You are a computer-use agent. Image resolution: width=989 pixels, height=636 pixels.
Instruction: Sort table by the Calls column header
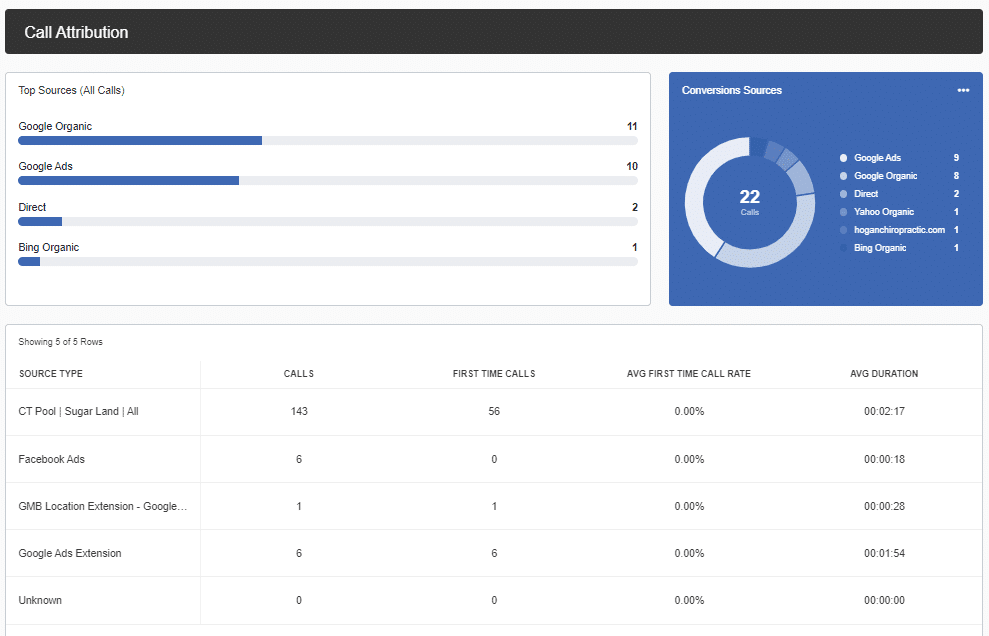pos(298,374)
